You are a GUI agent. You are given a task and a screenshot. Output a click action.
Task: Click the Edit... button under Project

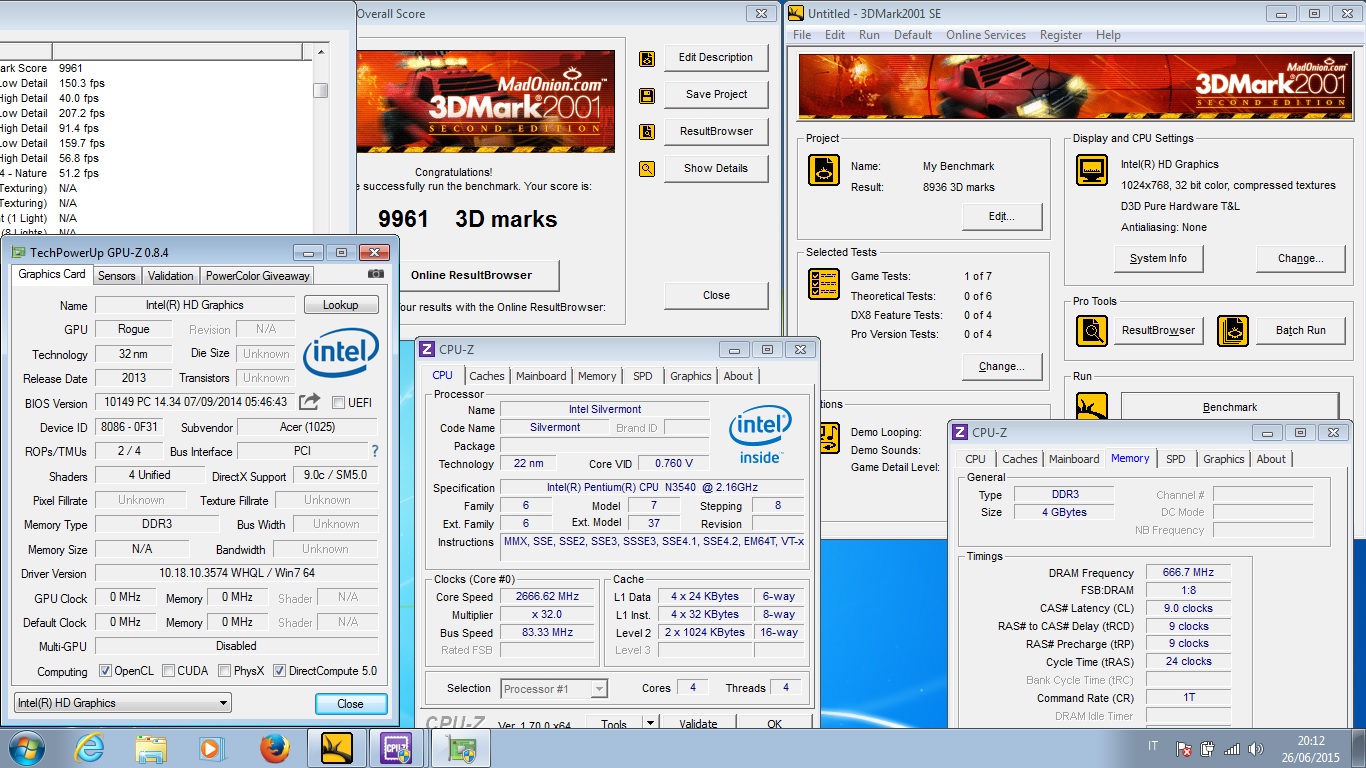coord(1002,216)
